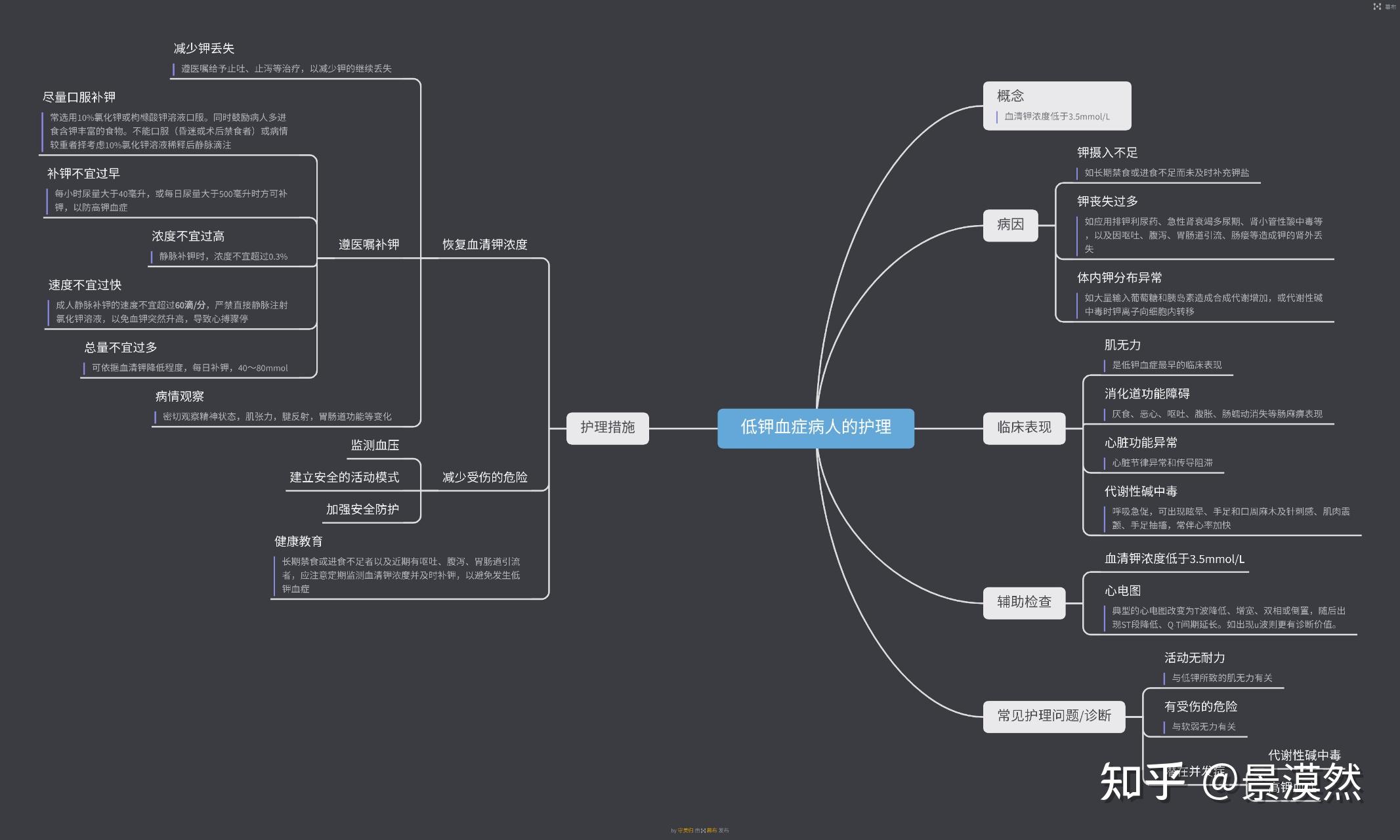Image resolution: width=1400 pixels, height=840 pixels.
Task: Select the 心脏功能异常 topic
Action: 1141,443
